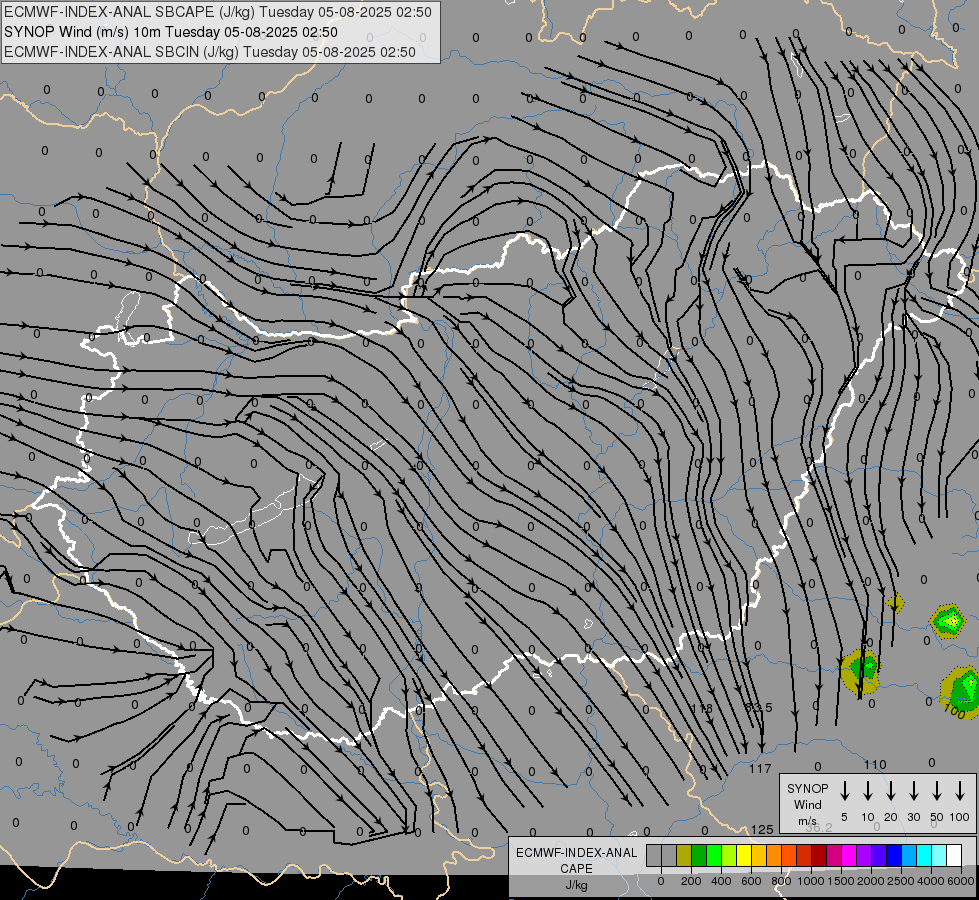
Task: Click the italic 100 contour label
Action: pyautogui.click(x=955, y=710)
